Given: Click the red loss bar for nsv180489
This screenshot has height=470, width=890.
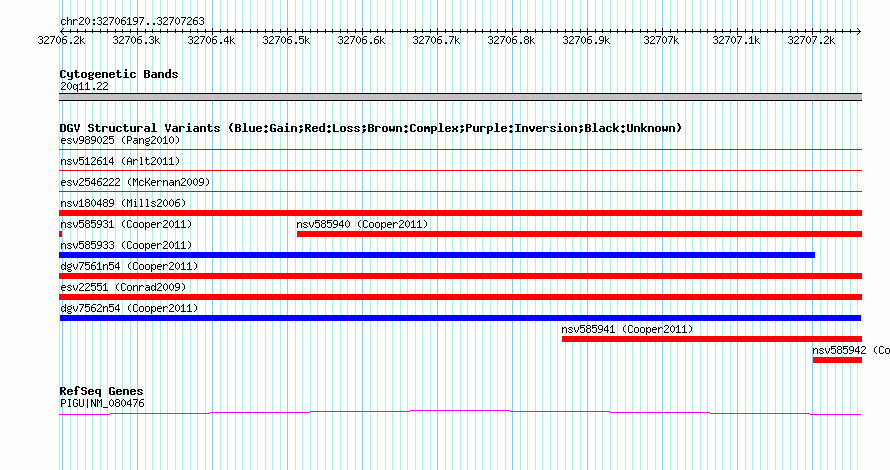Looking at the screenshot, I should (460, 213).
